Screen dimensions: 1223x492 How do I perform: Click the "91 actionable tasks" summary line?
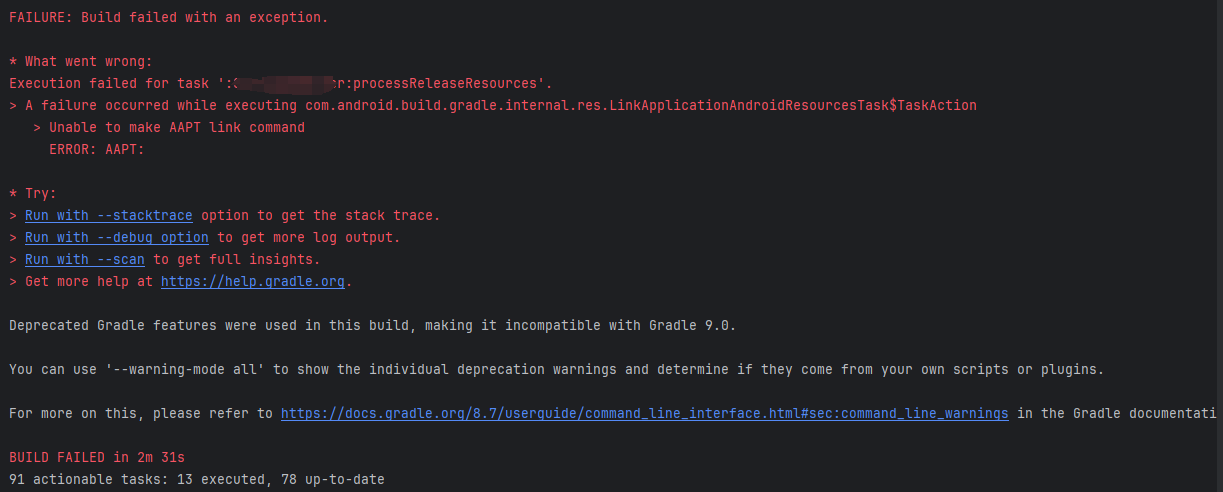click(196, 479)
